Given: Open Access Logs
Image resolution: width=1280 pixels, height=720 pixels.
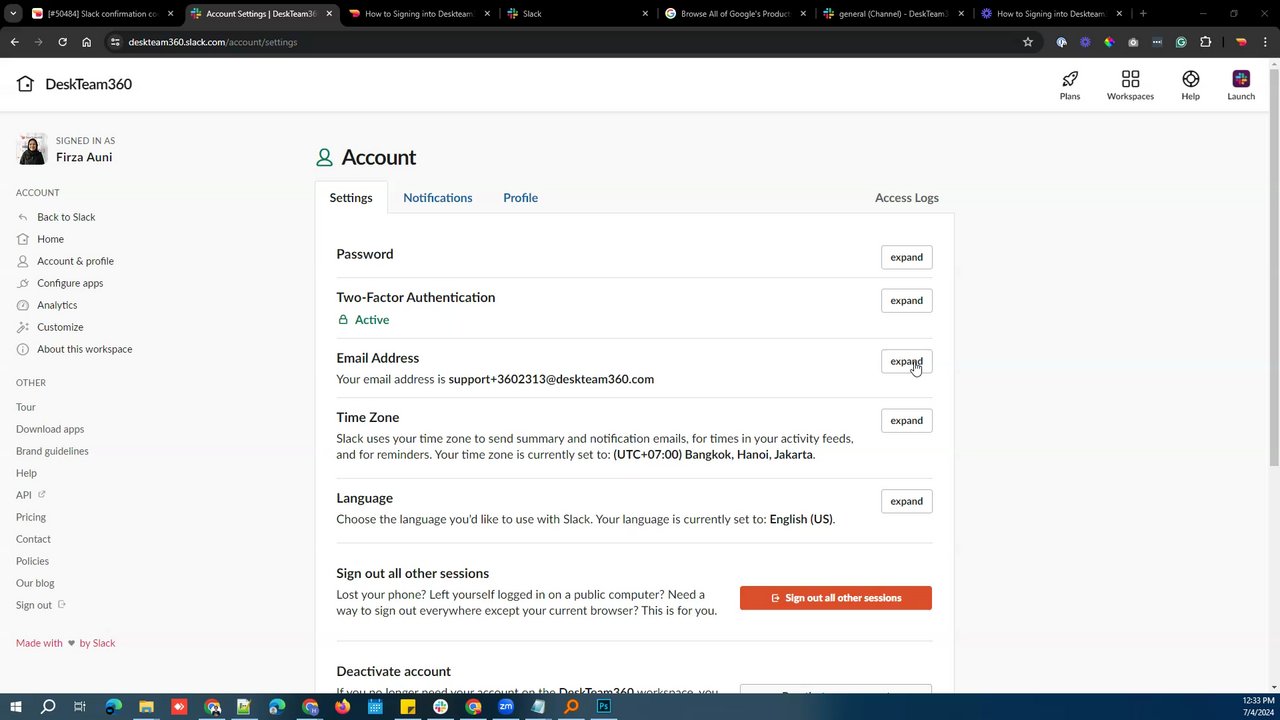Looking at the screenshot, I should click(907, 198).
